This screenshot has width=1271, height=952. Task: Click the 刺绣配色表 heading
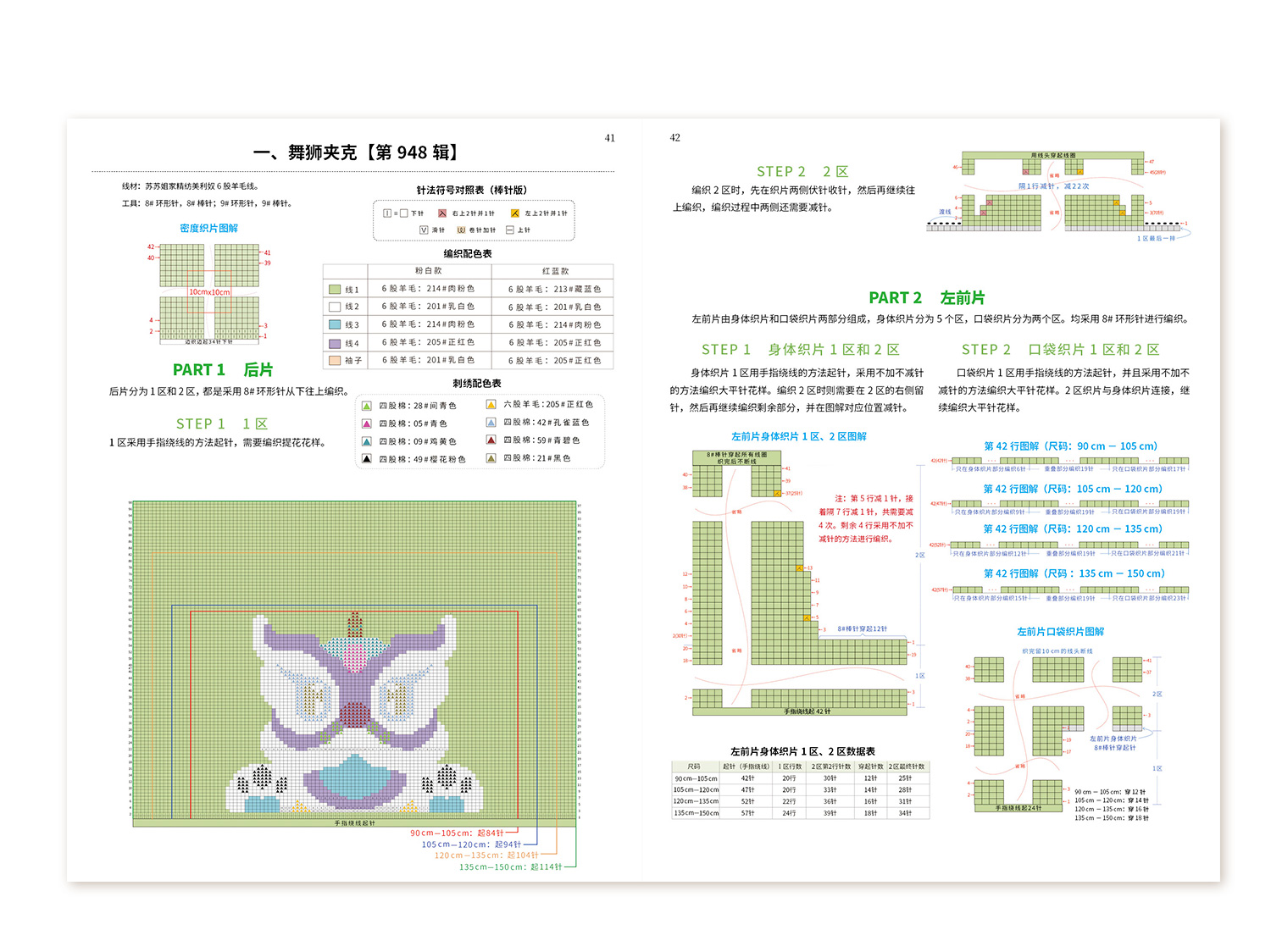click(476, 383)
